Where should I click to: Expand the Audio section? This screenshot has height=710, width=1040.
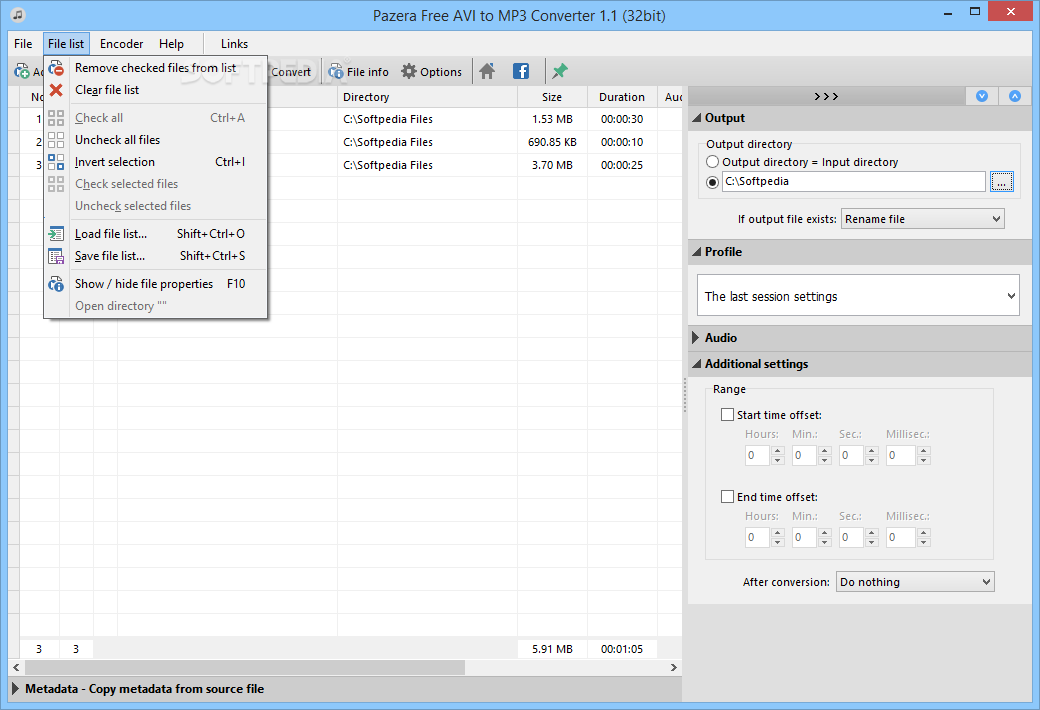click(x=696, y=338)
